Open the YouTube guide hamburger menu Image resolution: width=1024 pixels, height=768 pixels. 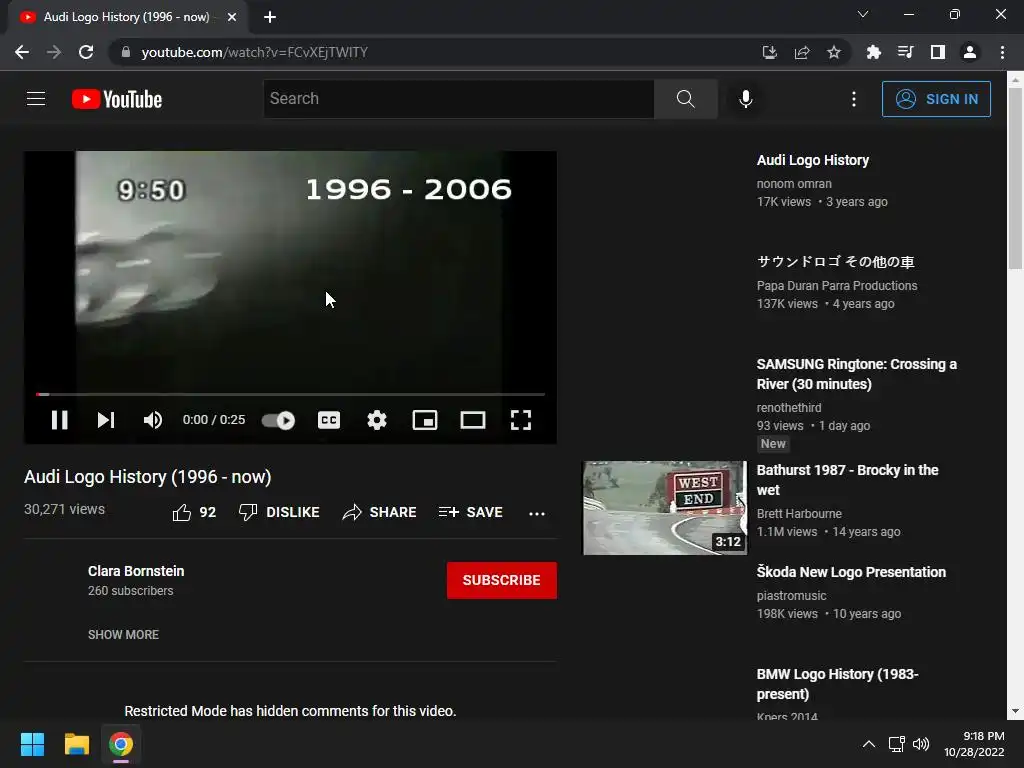point(36,99)
